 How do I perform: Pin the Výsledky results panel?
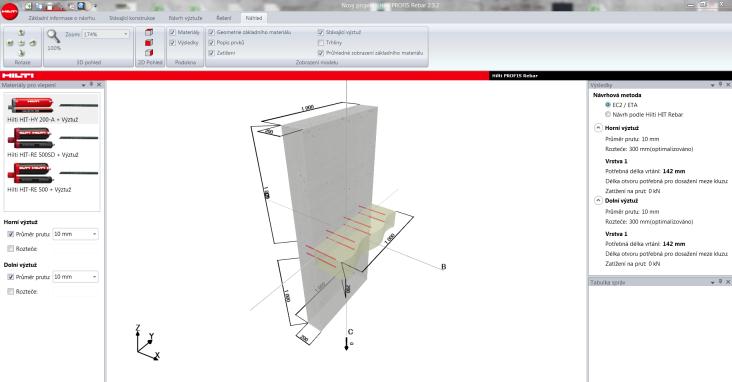[x=720, y=85]
